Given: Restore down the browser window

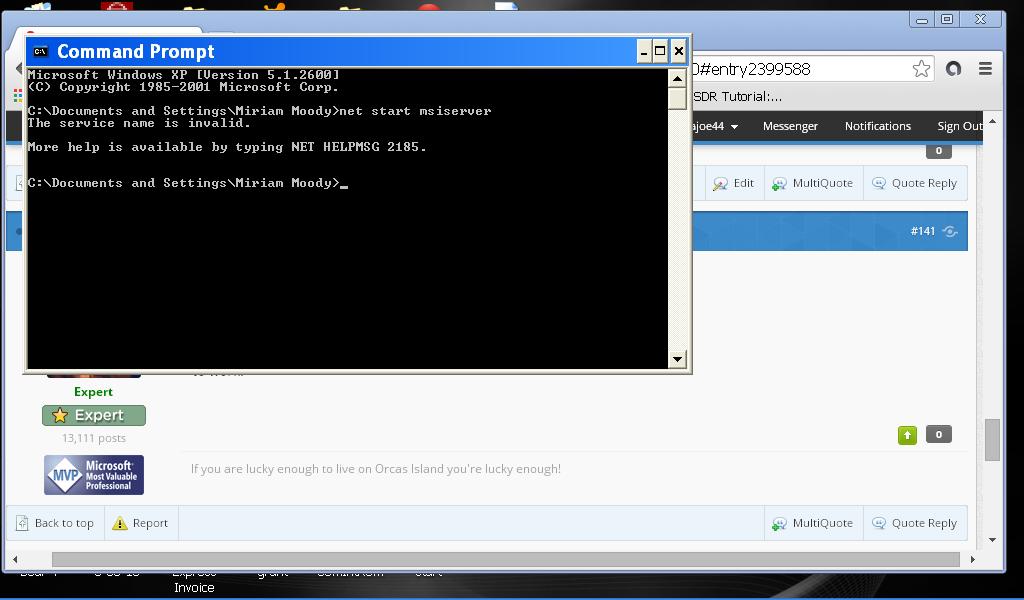Looking at the screenshot, I should [947, 20].
